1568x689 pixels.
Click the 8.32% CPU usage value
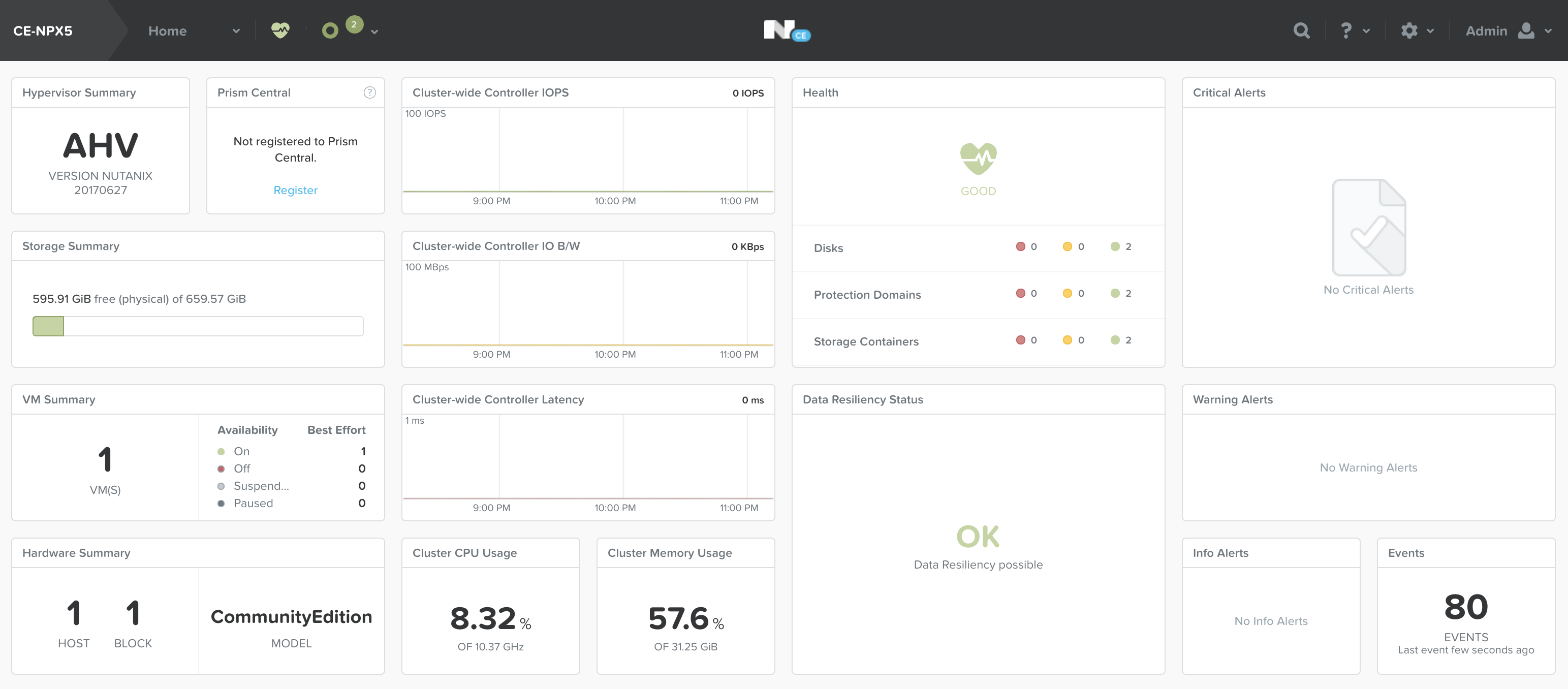[491, 618]
